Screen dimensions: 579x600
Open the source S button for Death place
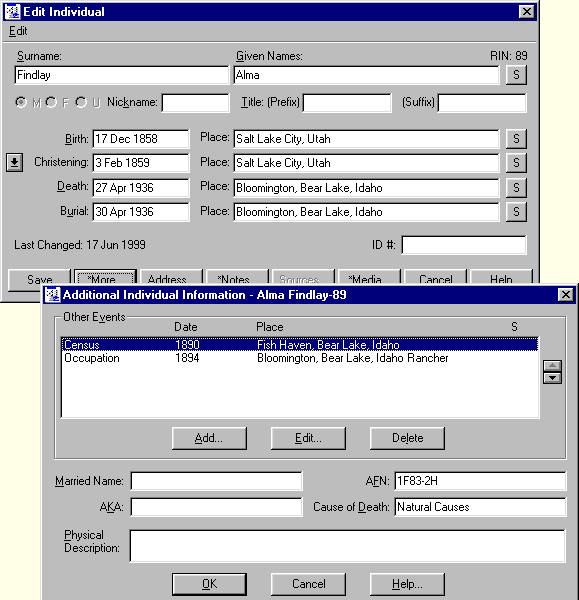tap(516, 188)
